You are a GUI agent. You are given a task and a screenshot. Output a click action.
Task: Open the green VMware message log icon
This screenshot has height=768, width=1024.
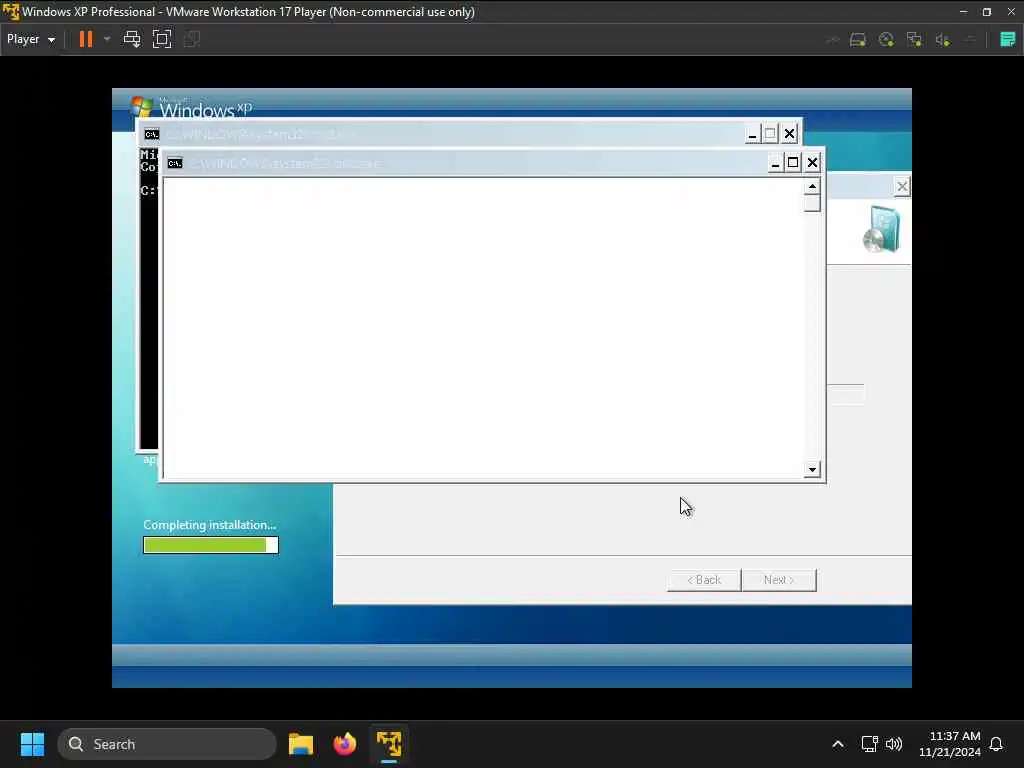(x=1008, y=39)
